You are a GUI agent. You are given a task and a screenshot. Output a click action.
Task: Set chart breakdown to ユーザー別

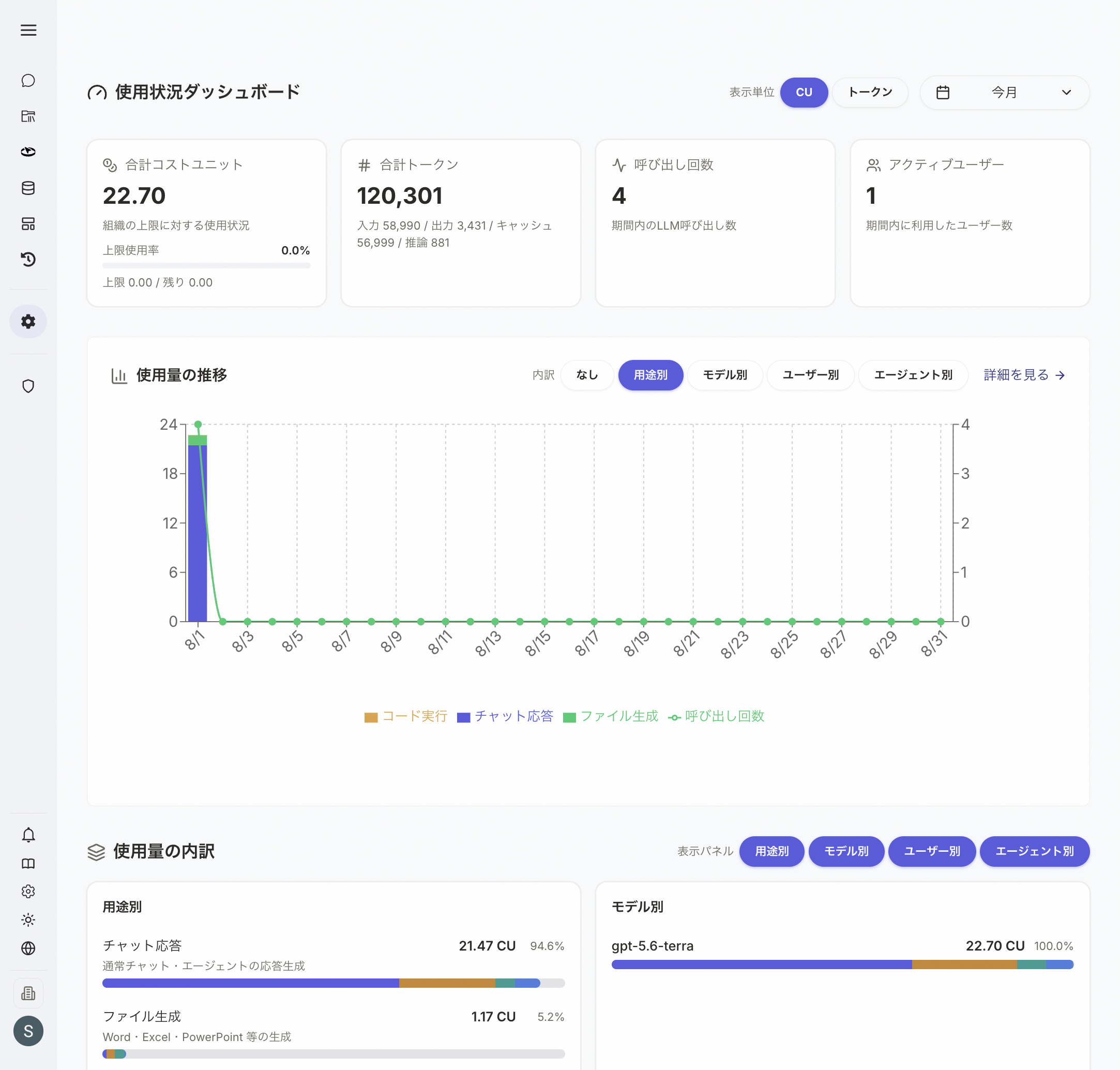tap(810, 375)
